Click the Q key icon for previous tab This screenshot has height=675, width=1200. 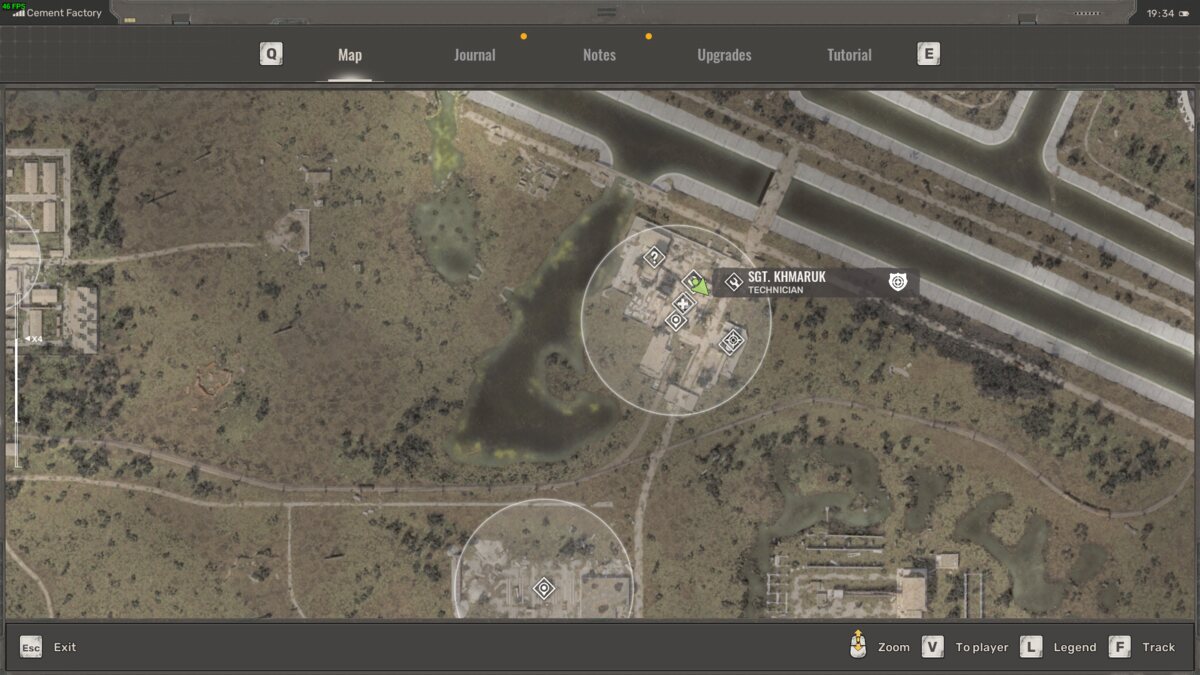(x=271, y=54)
